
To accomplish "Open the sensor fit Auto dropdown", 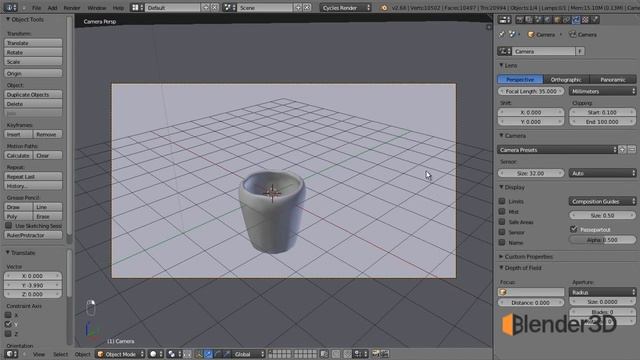I will 602,173.
